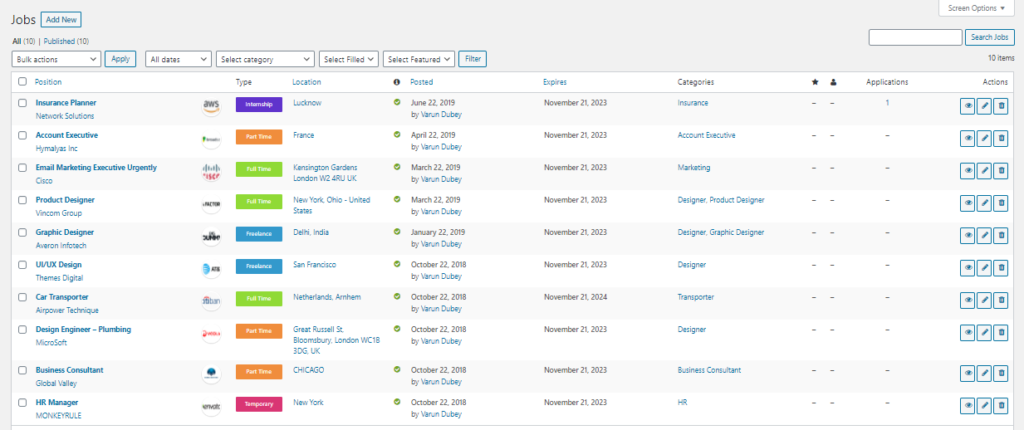
Task: Show Published (10) jobs view
Action: click(x=67, y=41)
